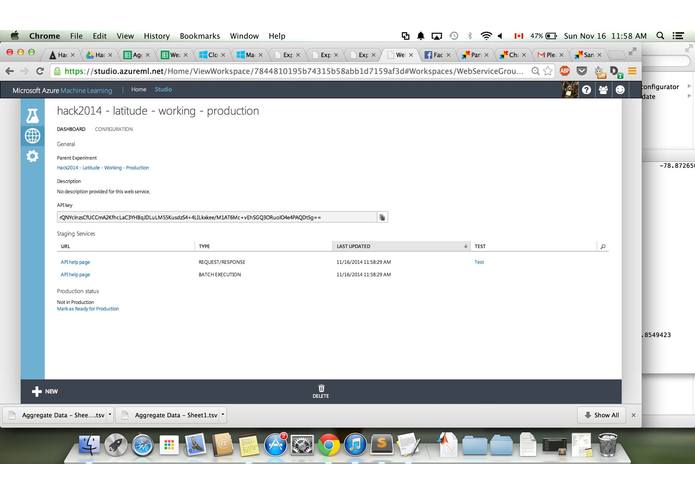This screenshot has width=695, height=494.
Task: Click the battery status in menu bar
Action: [543, 36]
